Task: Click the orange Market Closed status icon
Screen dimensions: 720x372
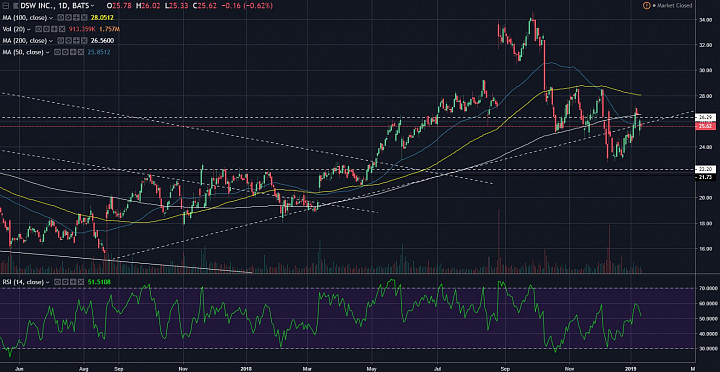Action: [x=647, y=6]
